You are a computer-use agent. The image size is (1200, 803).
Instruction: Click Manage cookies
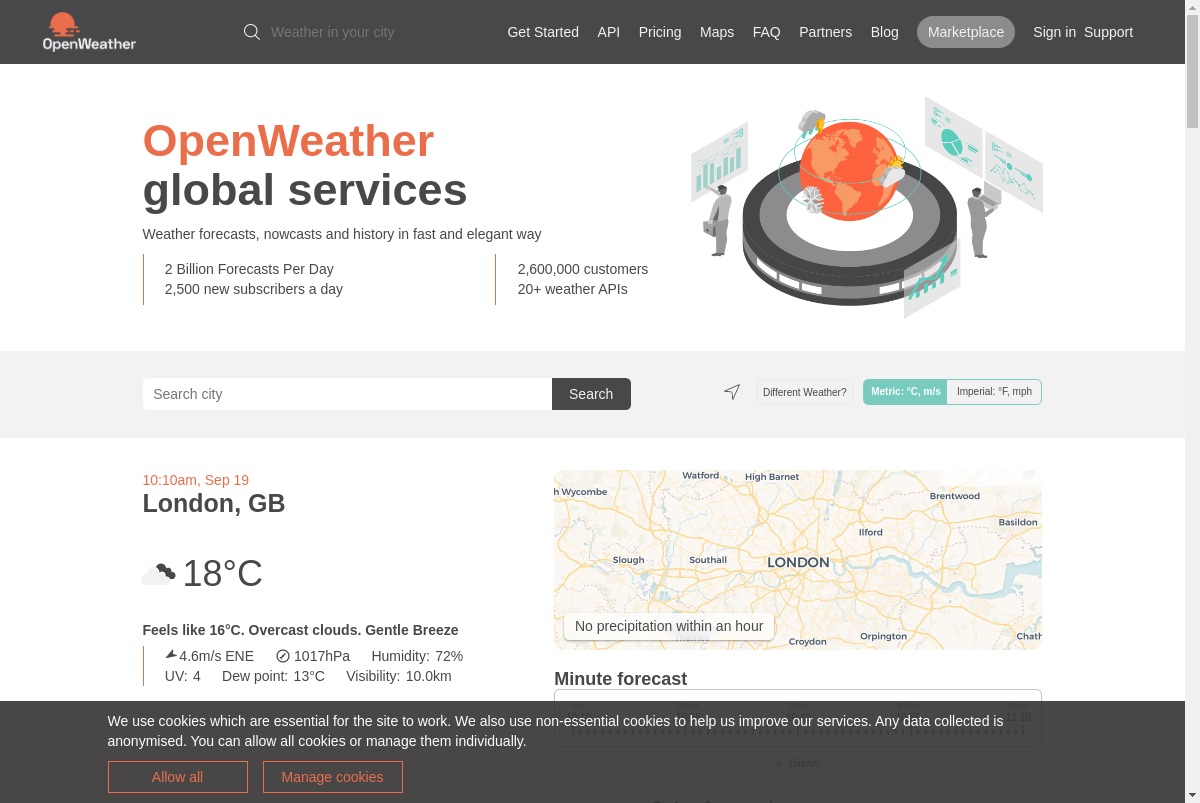pos(333,777)
